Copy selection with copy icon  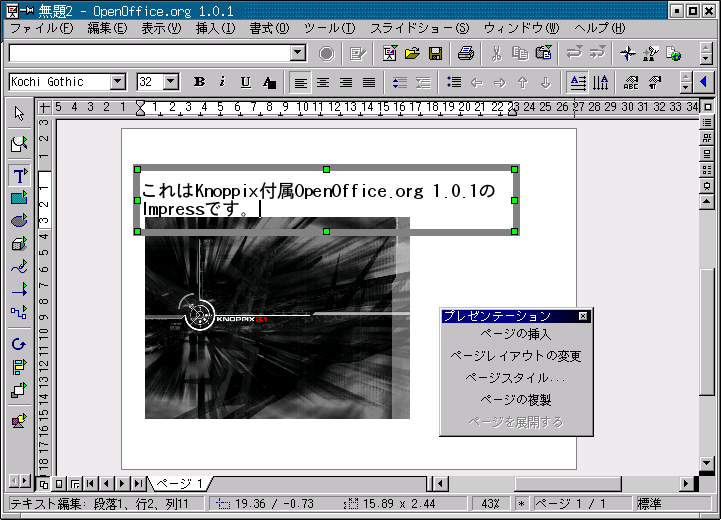point(520,54)
